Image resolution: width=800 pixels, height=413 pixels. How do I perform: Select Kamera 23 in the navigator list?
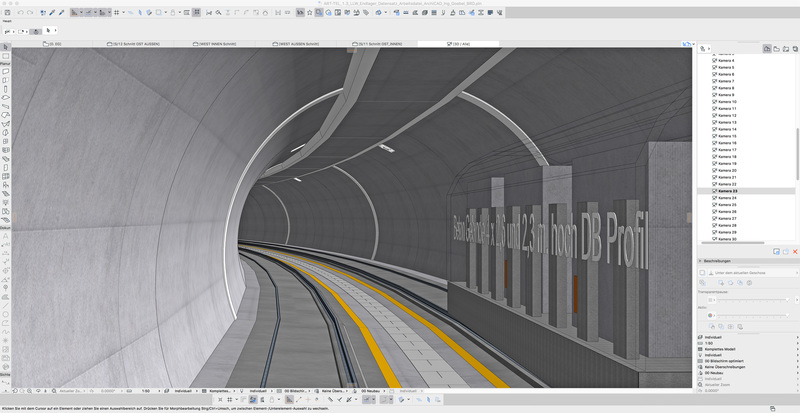(x=727, y=191)
